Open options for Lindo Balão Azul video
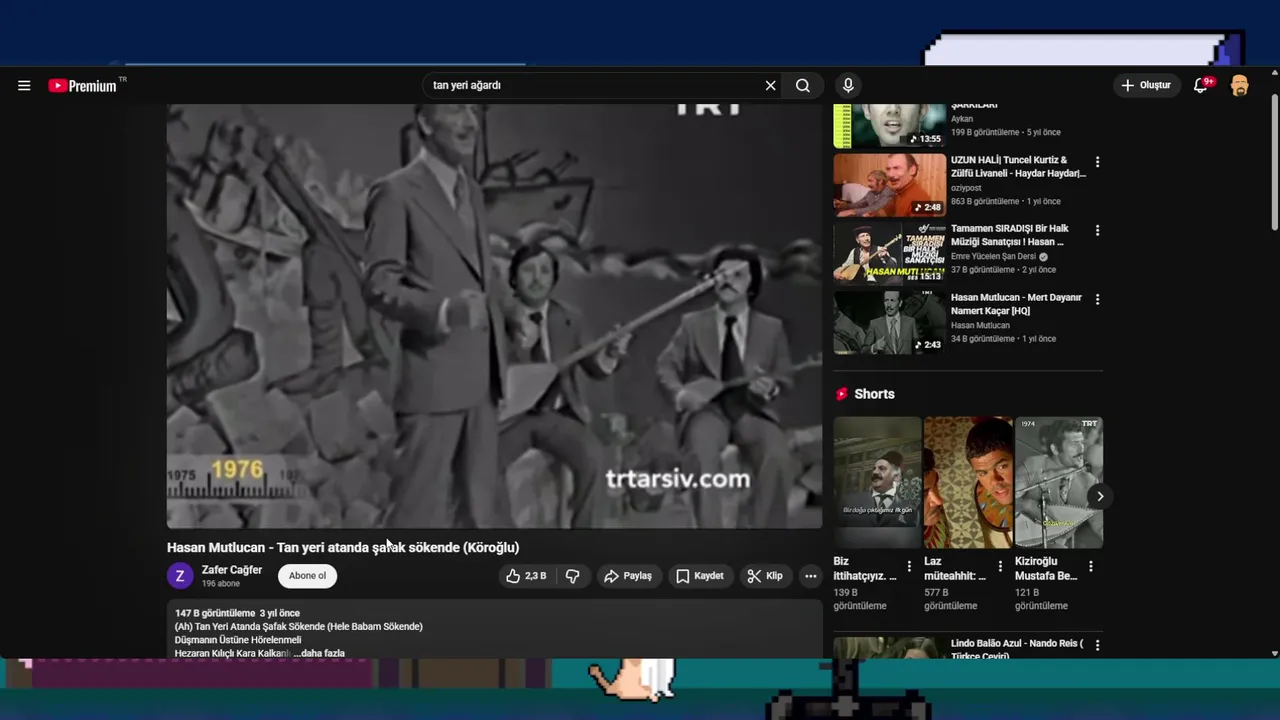The height and width of the screenshot is (720, 1280). click(1097, 646)
